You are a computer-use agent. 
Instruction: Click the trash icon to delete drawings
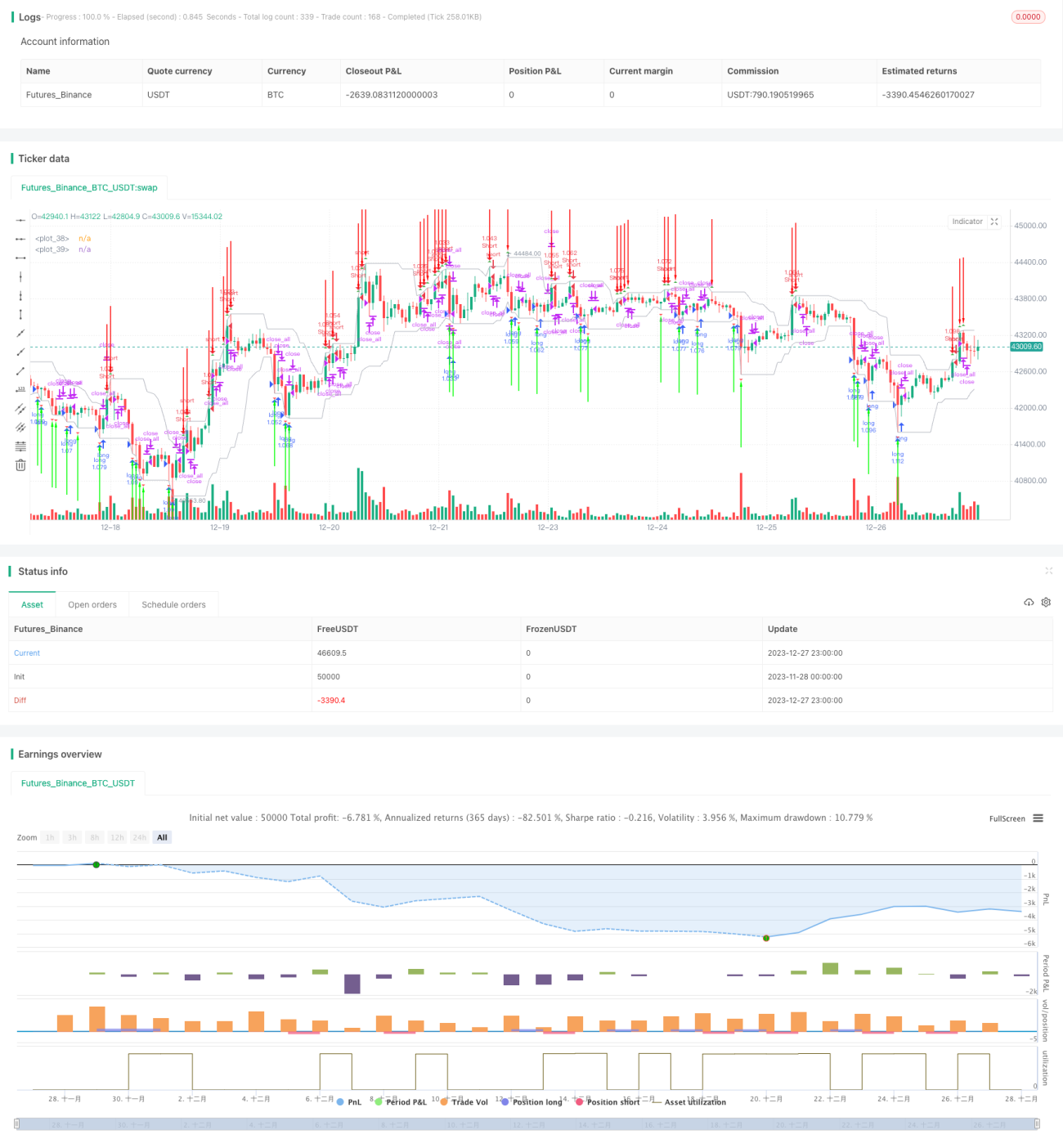pos(20,465)
